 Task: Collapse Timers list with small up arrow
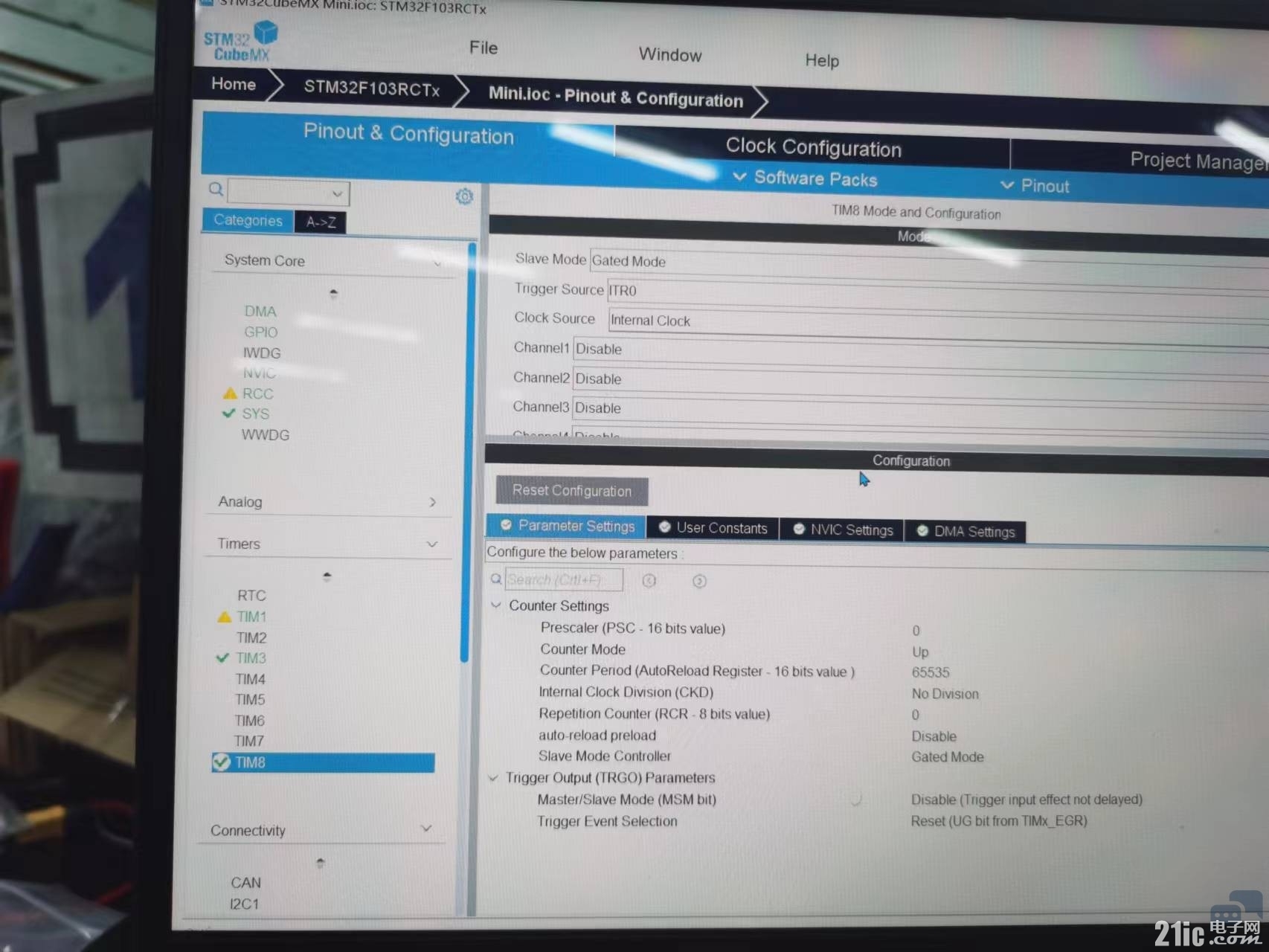coord(327,576)
